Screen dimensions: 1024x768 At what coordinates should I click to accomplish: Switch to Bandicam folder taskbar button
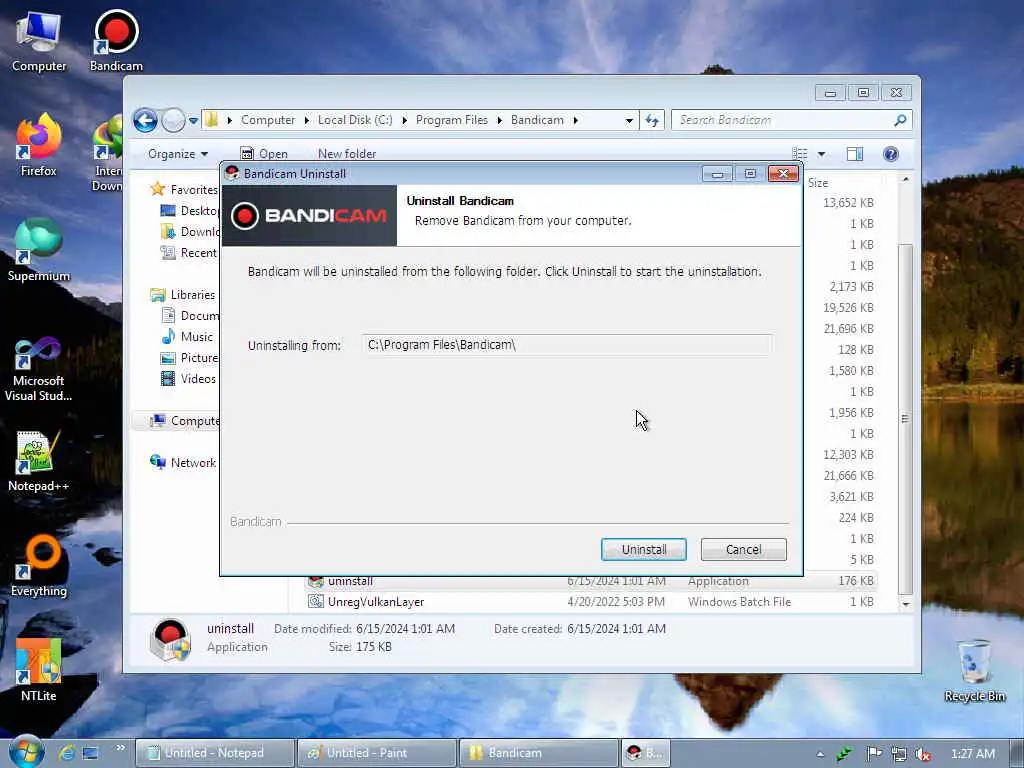tap(538, 752)
